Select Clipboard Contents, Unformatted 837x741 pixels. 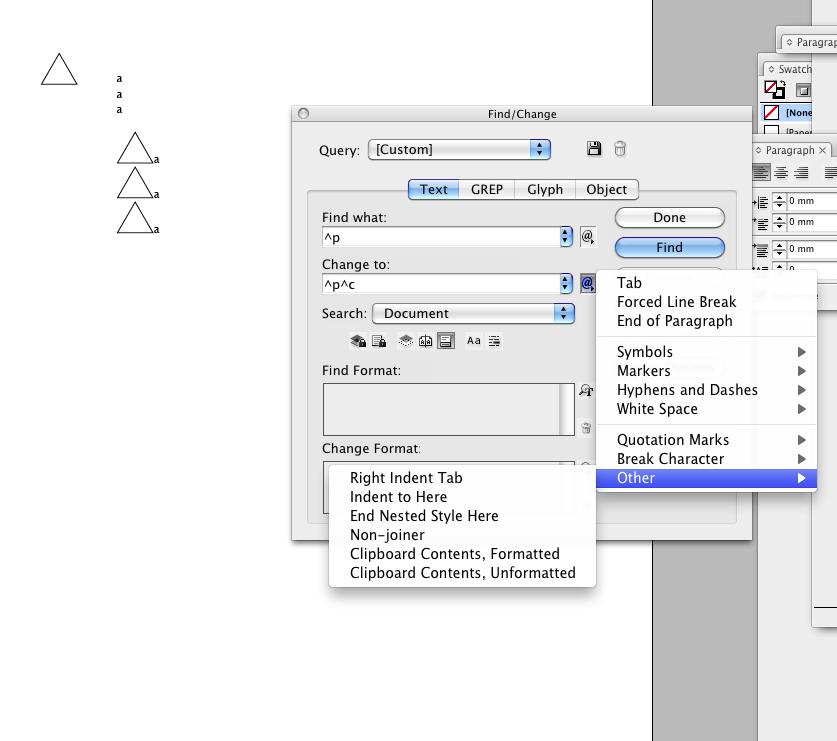[462, 573]
